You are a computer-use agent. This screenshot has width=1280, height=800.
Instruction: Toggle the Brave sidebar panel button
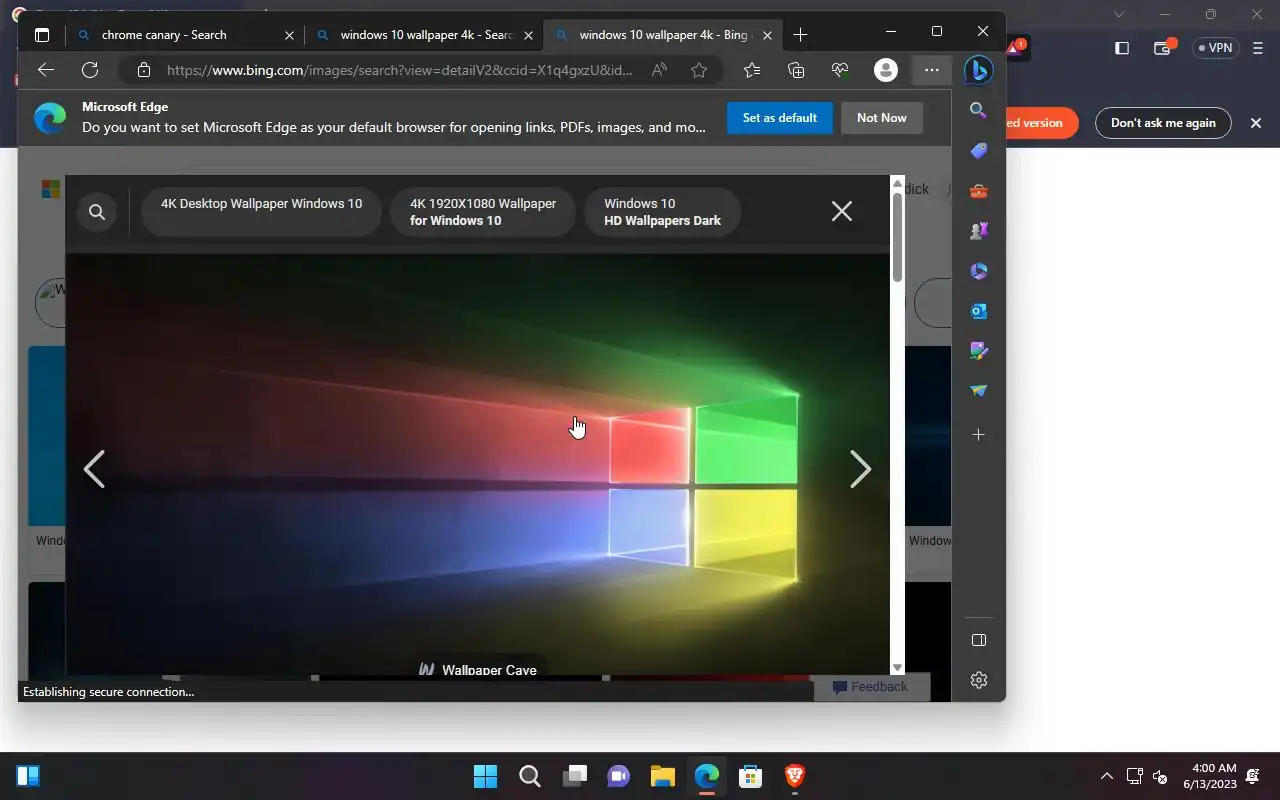(x=1122, y=48)
